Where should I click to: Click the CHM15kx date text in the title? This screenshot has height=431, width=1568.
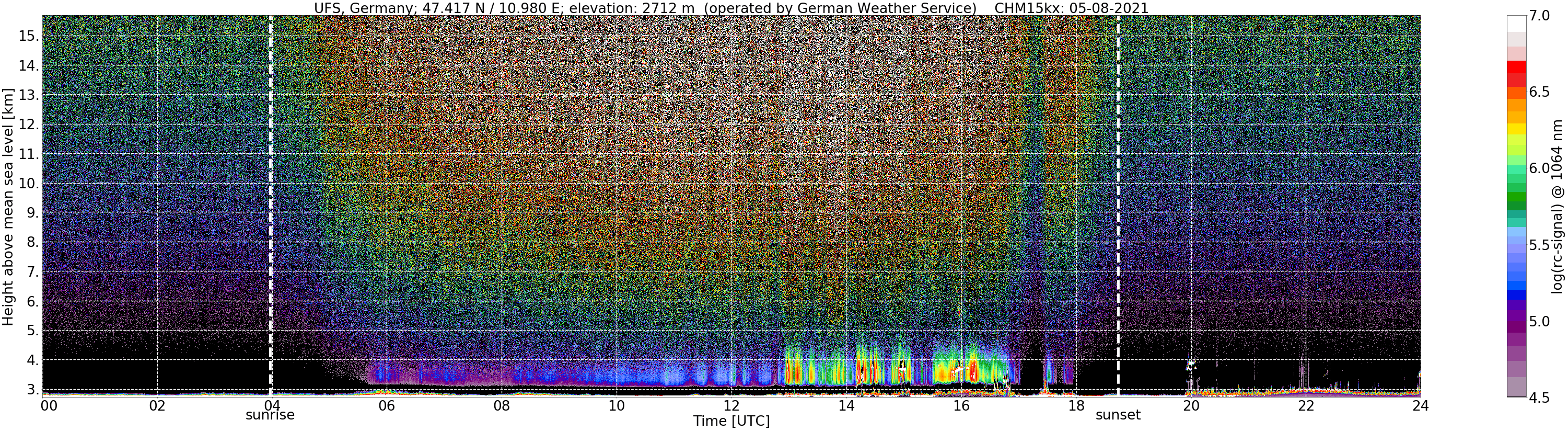point(1071,8)
